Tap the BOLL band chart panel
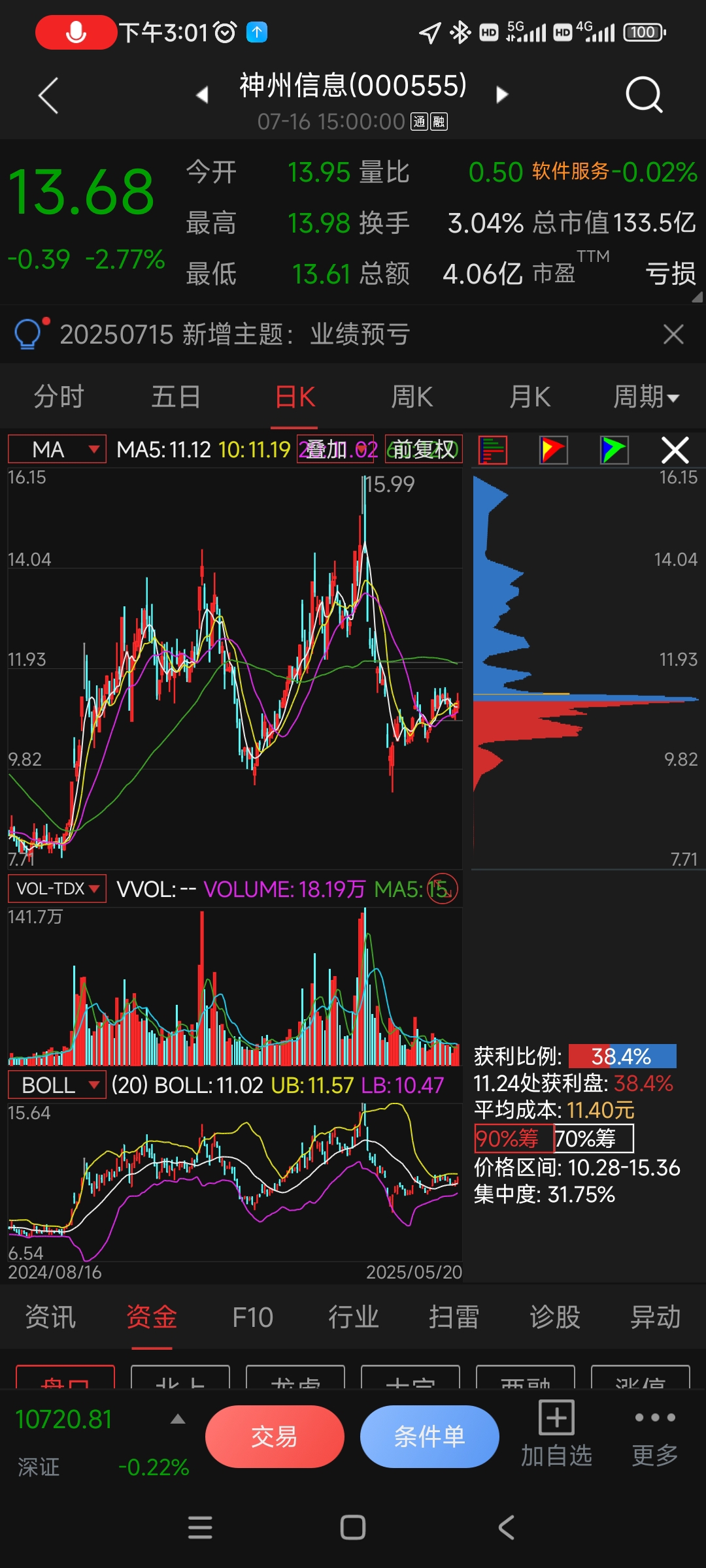This screenshot has height=1568, width=706. [x=235, y=1183]
